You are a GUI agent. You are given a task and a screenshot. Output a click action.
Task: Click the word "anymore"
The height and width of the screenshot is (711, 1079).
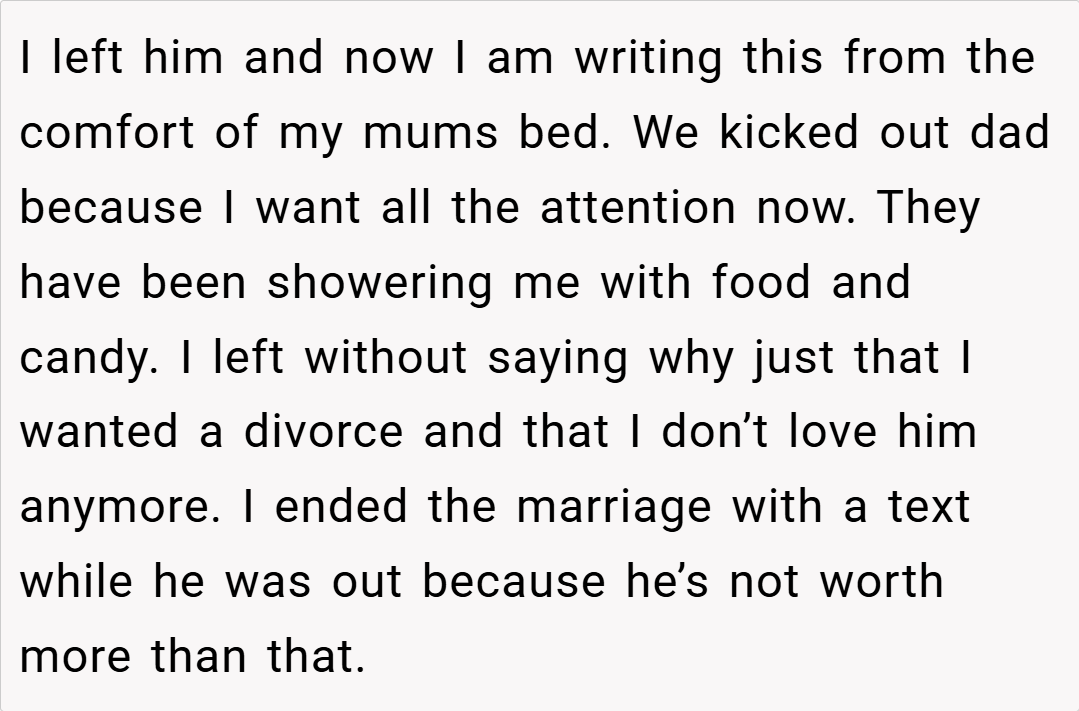pyautogui.click(x=118, y=507)
